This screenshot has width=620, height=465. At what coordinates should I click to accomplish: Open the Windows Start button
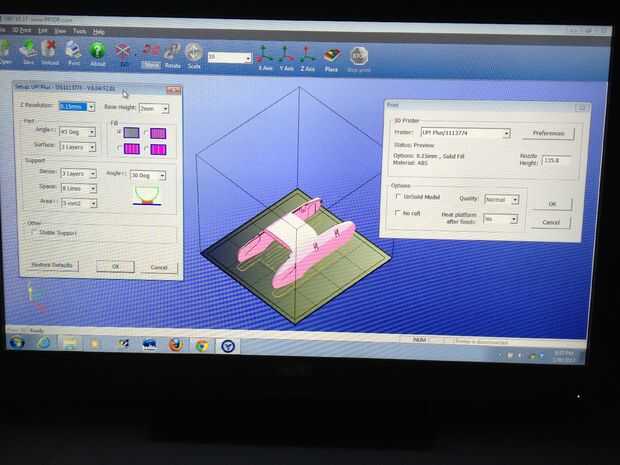(x=17, y=342)
